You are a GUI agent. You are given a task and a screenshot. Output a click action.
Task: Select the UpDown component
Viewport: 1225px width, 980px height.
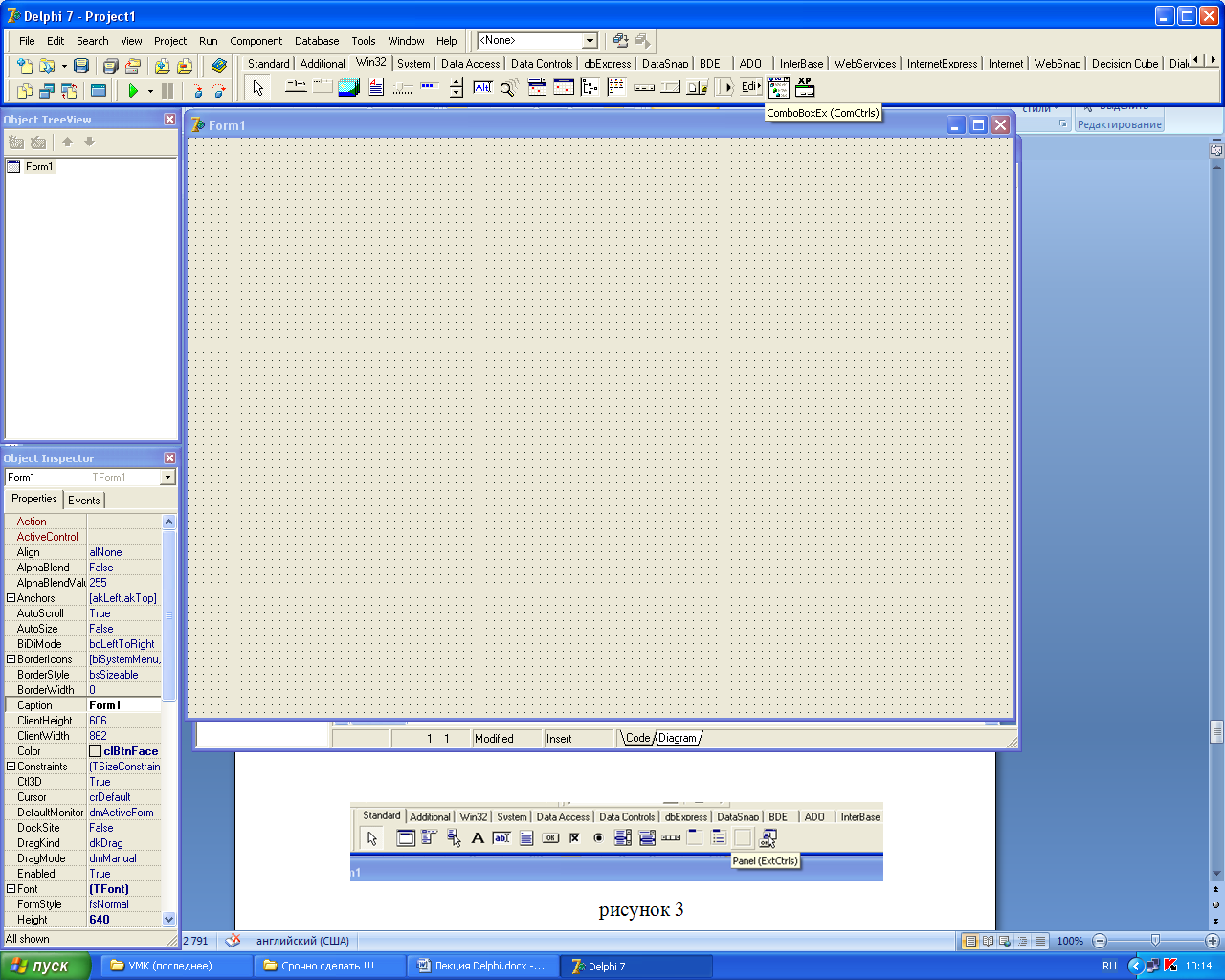point(457,87)
